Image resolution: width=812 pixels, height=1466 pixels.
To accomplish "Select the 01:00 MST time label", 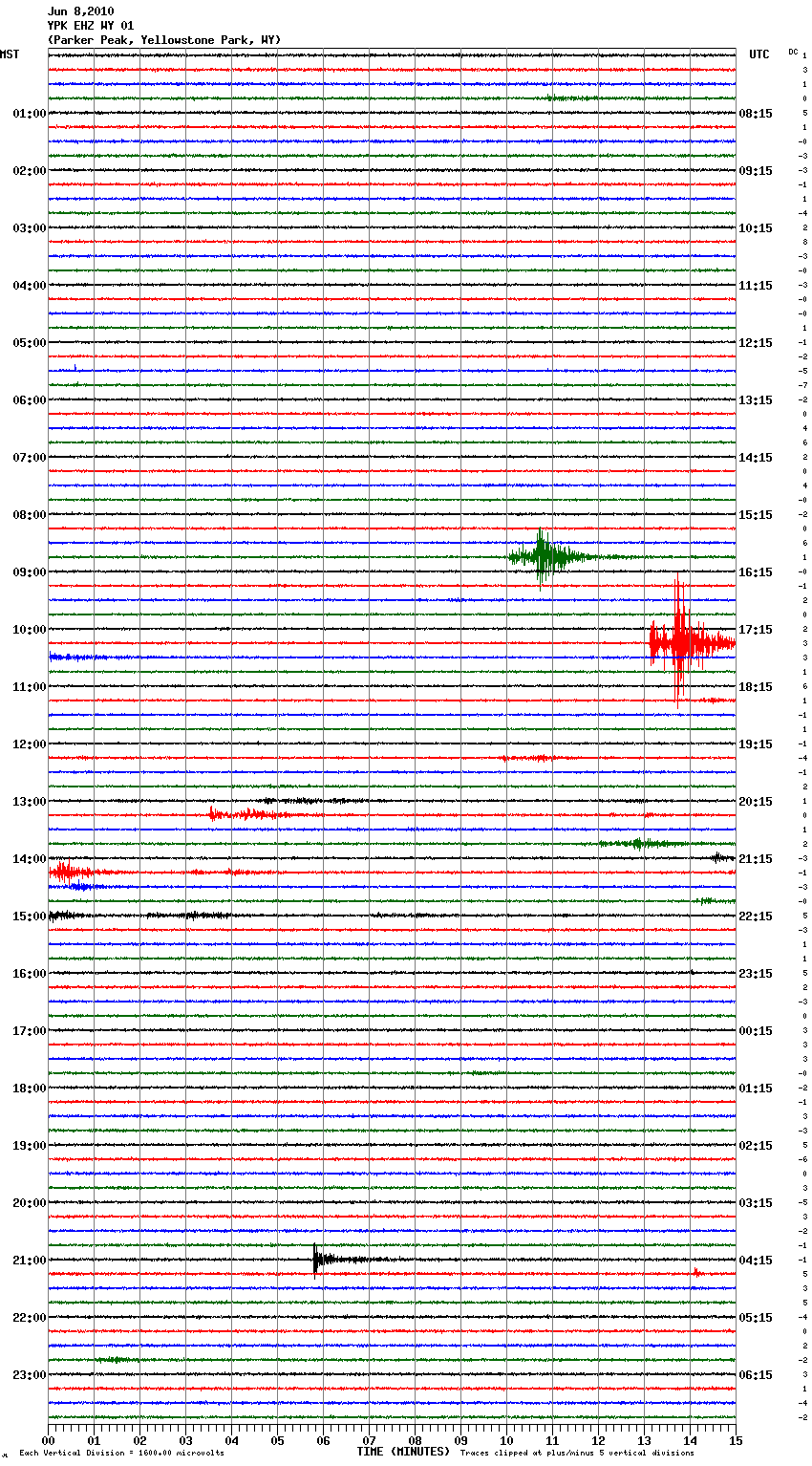I will 30,114.
